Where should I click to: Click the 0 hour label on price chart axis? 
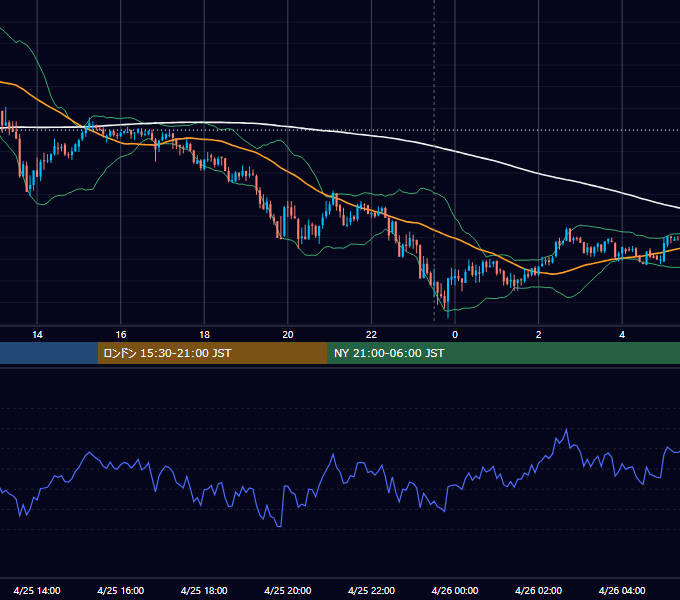[455, 335]
